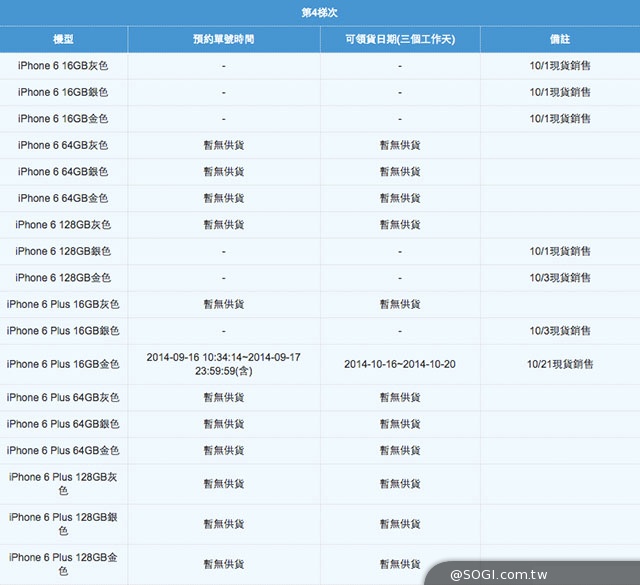Click 暫無供貨 reservation cell for iPhone 6 Plus 64GB金色

224,451
